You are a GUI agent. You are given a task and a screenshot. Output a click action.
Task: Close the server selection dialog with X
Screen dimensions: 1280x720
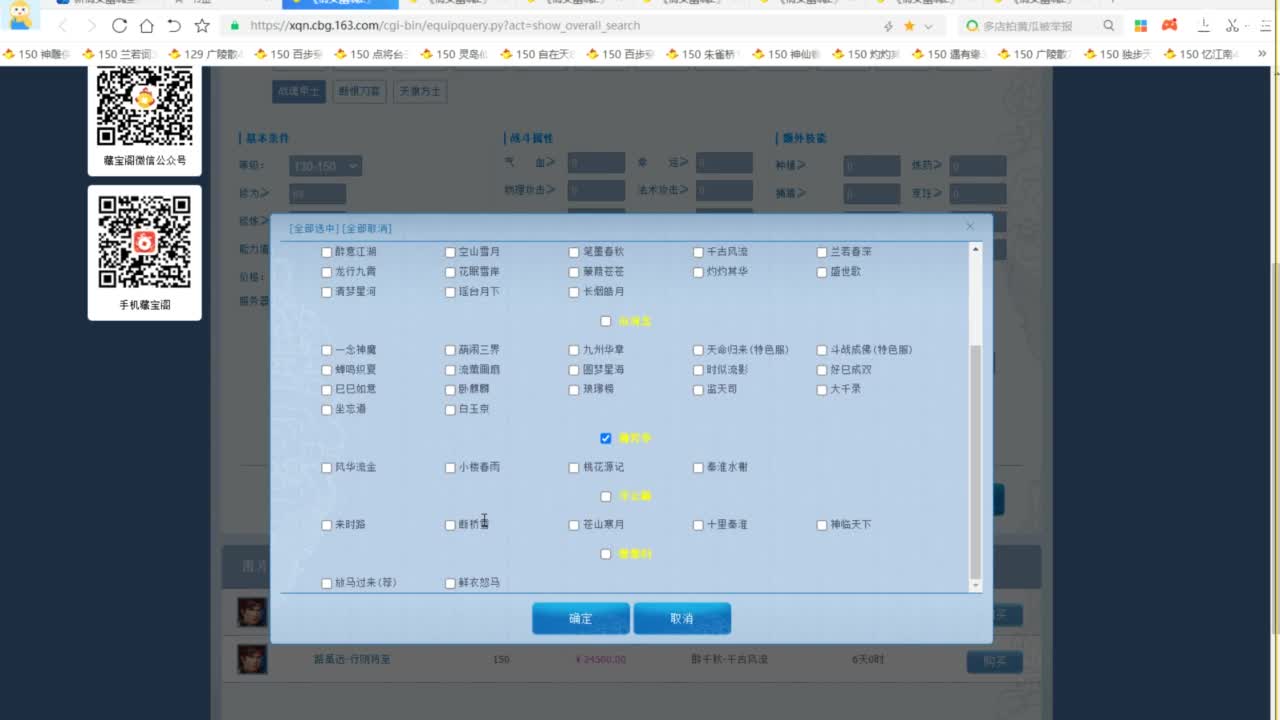click(970, 227)
